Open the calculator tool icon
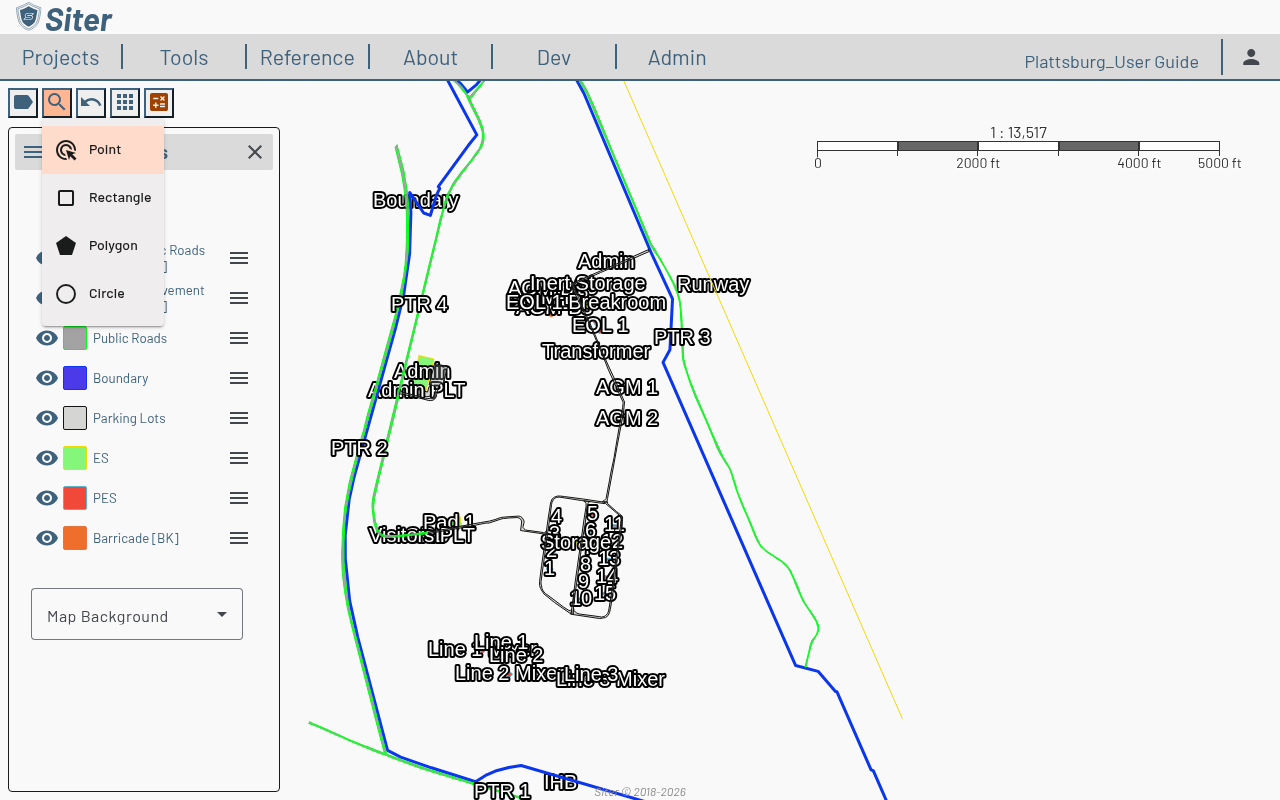The height and width of the screenshot is (800, 1280). pos(159,102)
